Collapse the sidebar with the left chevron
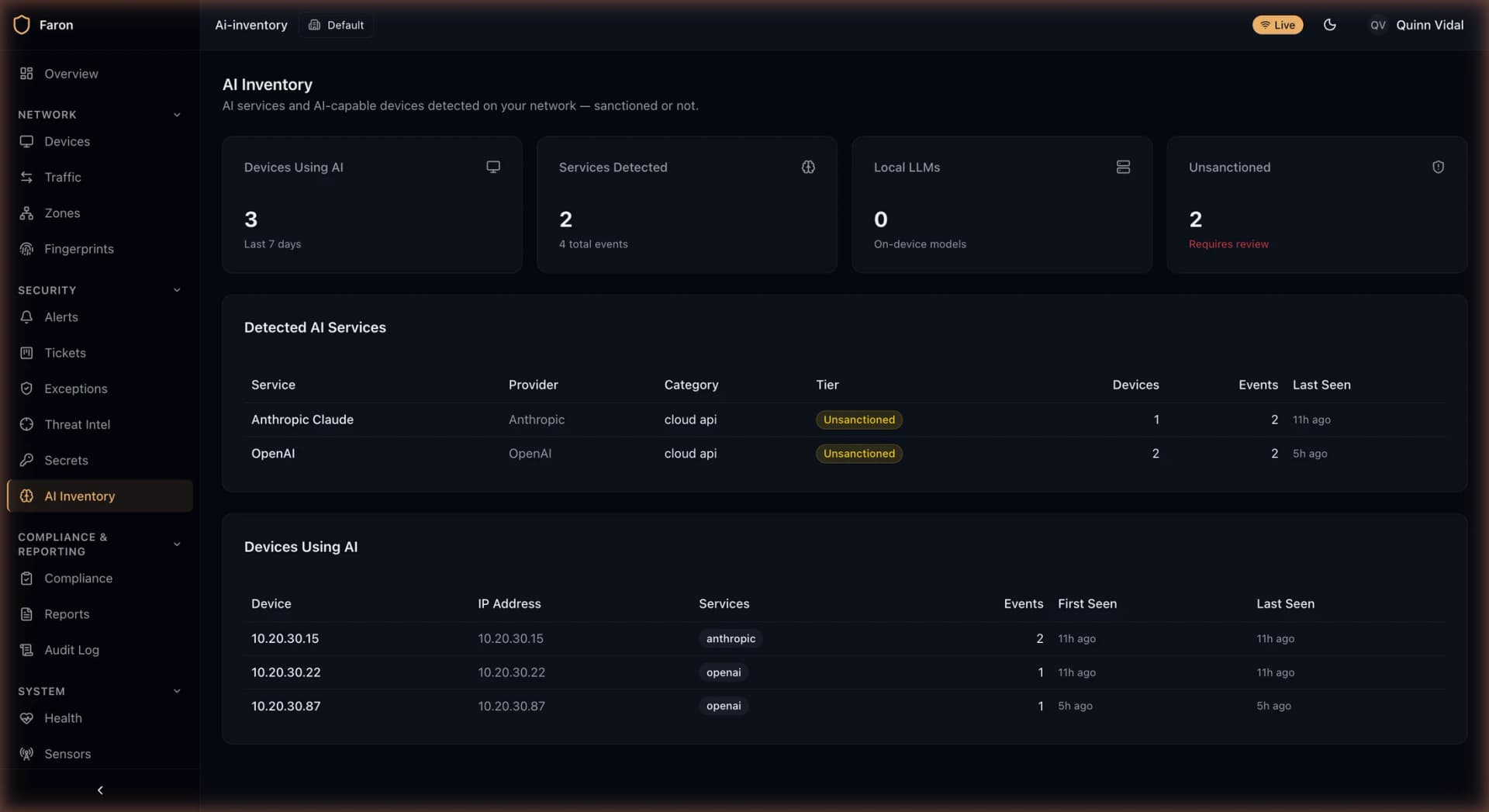The width and height of the screenshot is (1489, 812). tap(100, 790)
